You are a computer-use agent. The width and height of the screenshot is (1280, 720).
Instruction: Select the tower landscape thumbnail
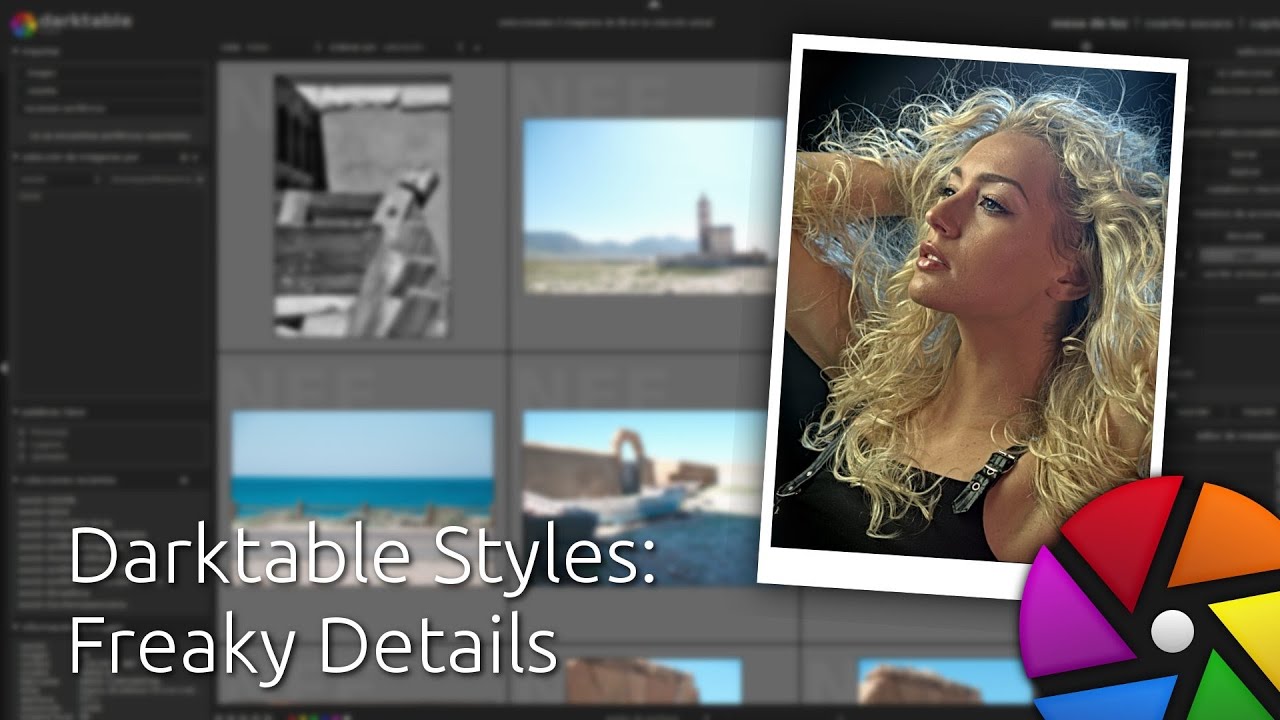tap(653, 206)
